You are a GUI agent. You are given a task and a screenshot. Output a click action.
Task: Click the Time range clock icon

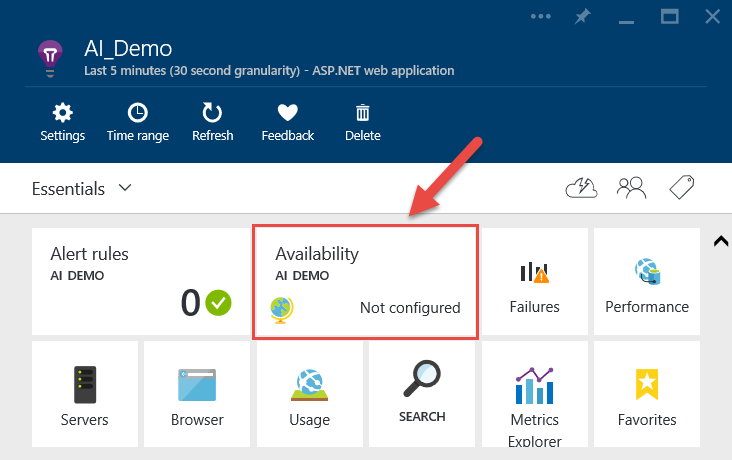[x=138, y=113]
